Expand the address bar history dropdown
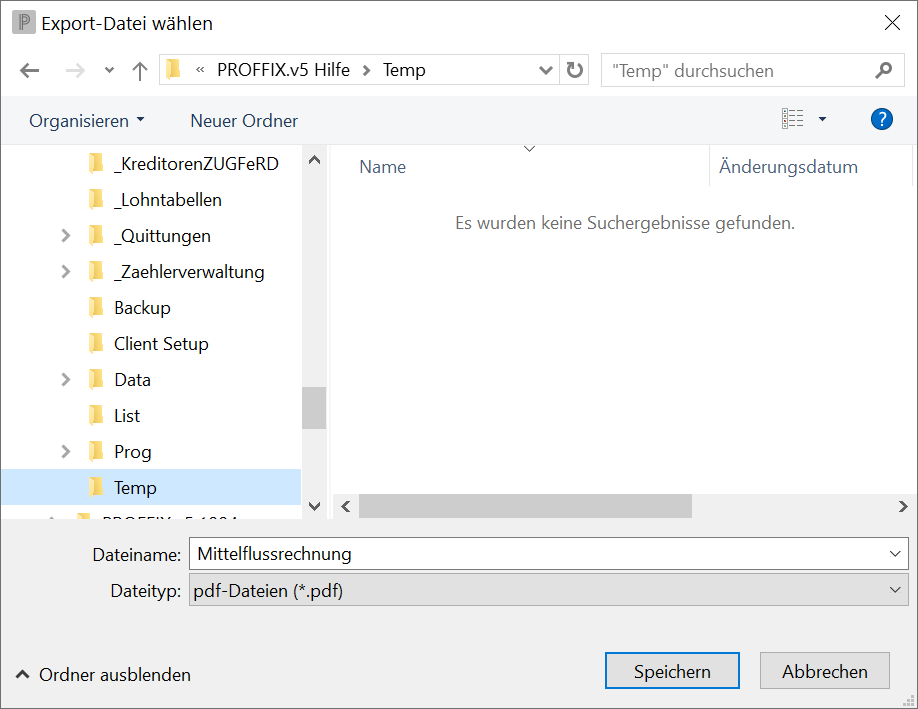The image size is (918, 709). [545, 70]
